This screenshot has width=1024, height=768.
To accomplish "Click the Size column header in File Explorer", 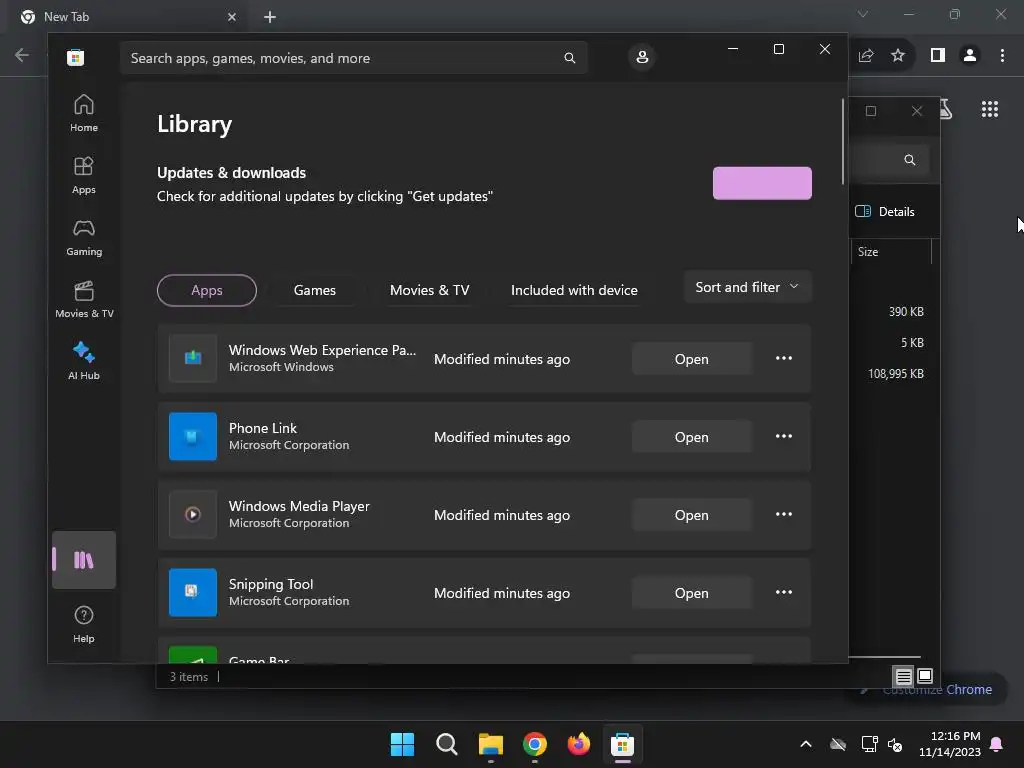I will (x=891, y=252).
